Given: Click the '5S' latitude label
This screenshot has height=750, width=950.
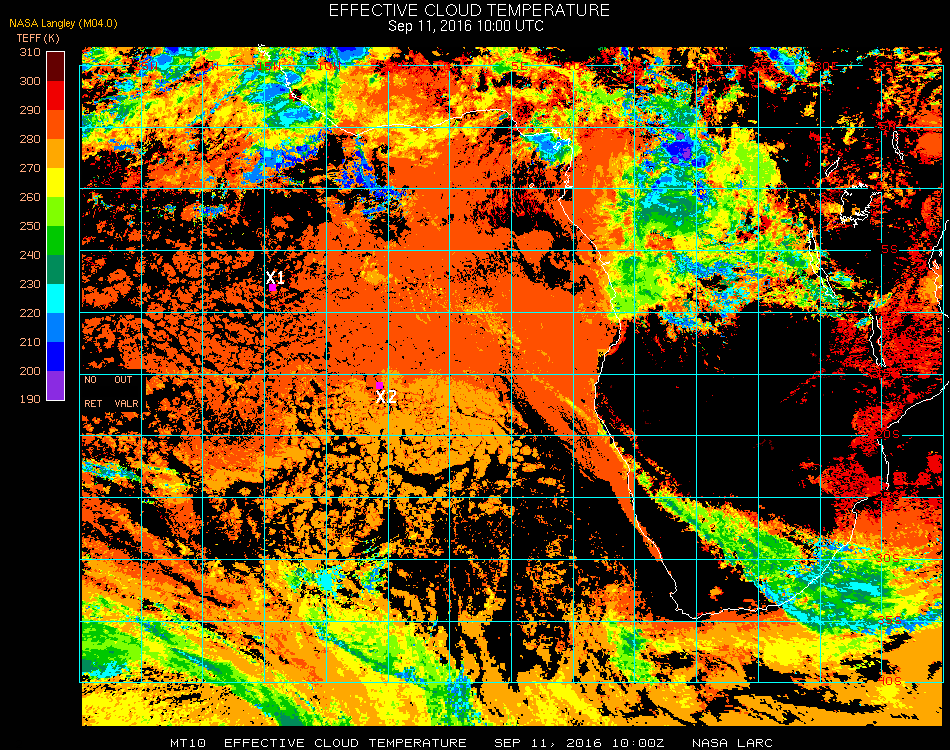Looking at the screenshot, I should (x=890, y=250).
